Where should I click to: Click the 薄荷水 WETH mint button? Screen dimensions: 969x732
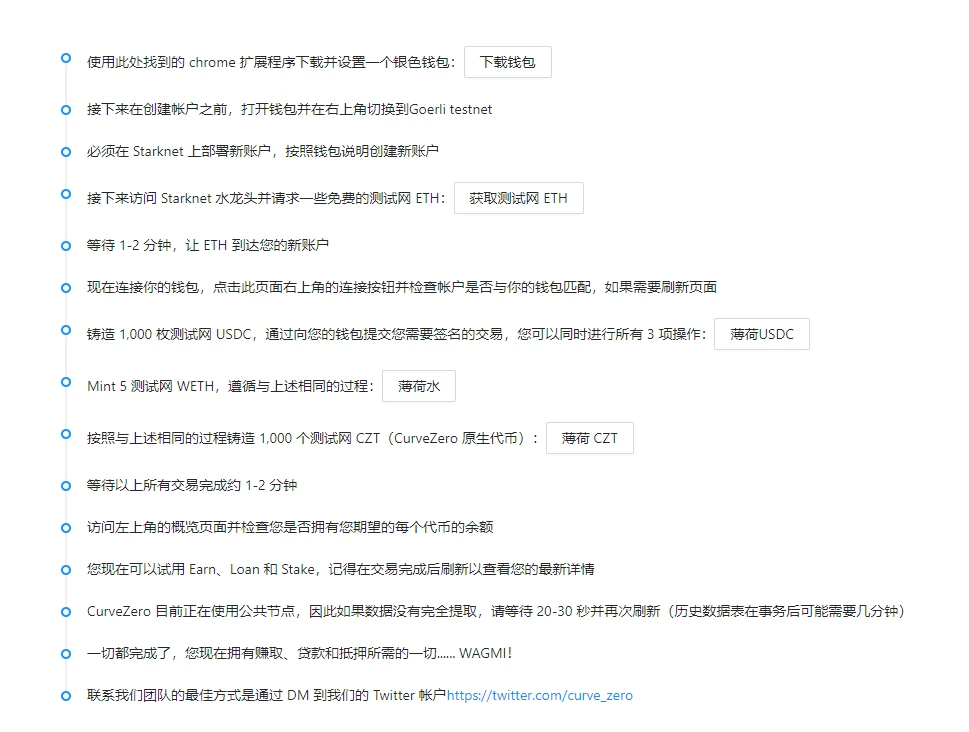point(419,386)
